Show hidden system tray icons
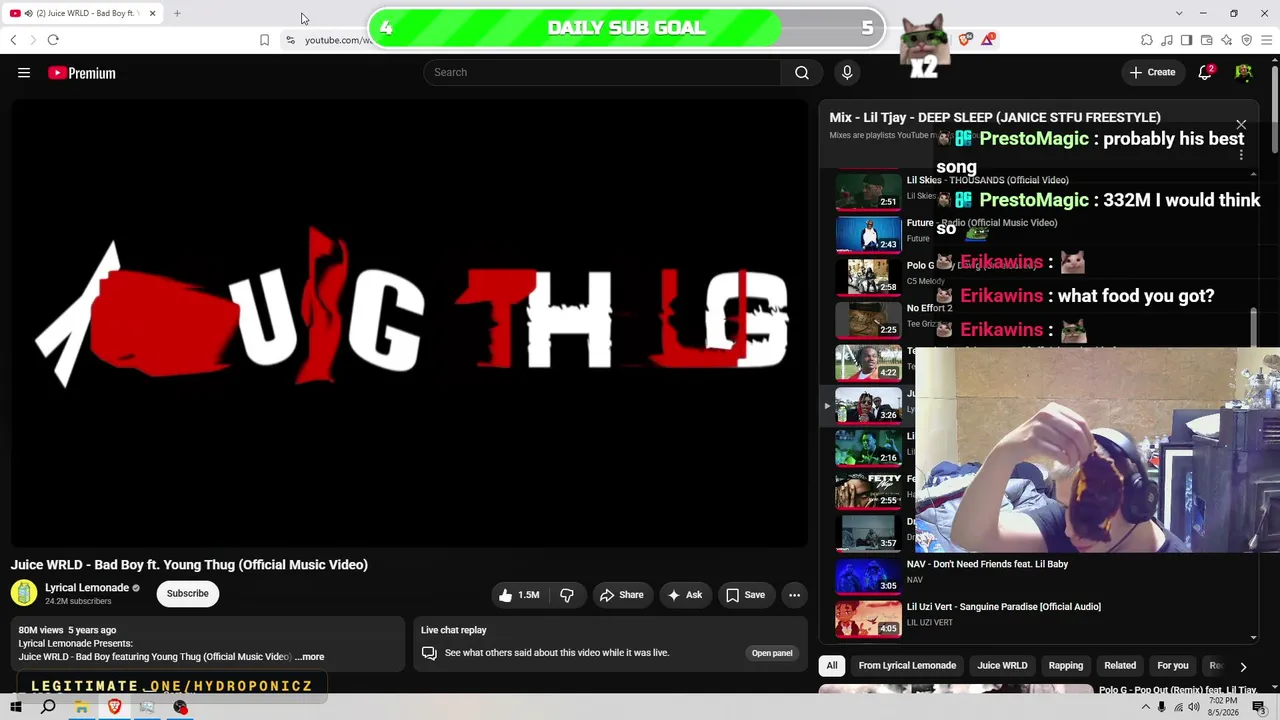The image size is (1280, 720). 1145,707
